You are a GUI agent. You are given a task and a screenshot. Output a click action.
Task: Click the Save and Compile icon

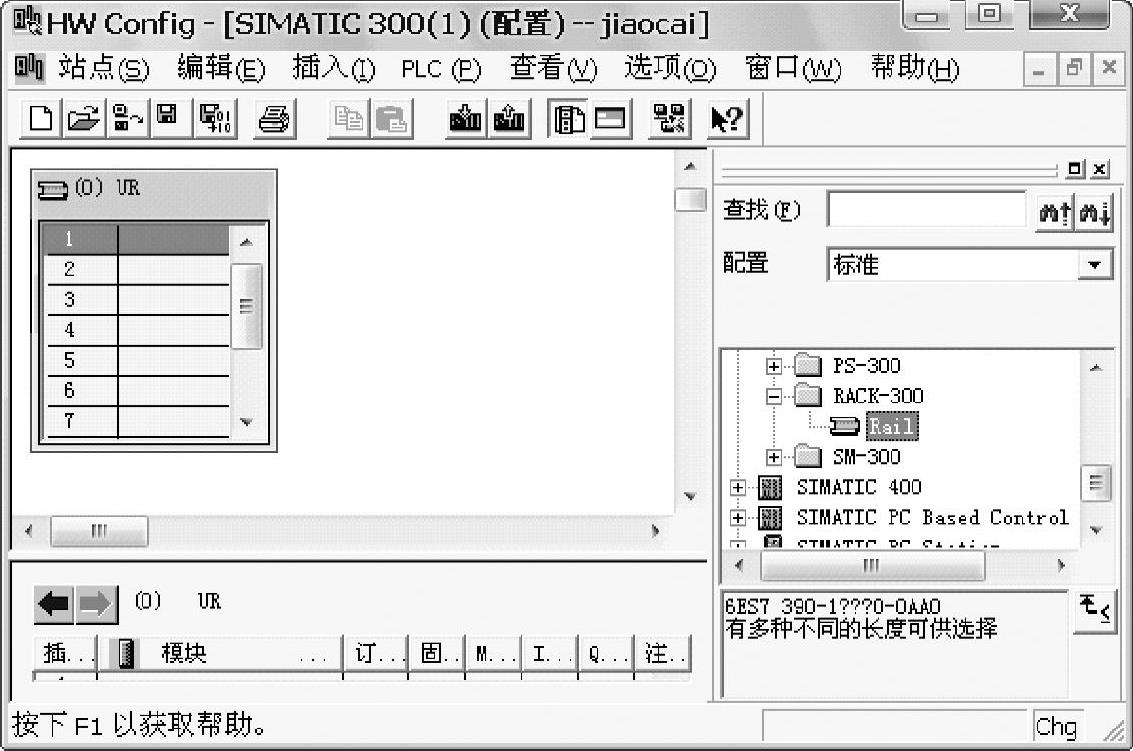215,119
